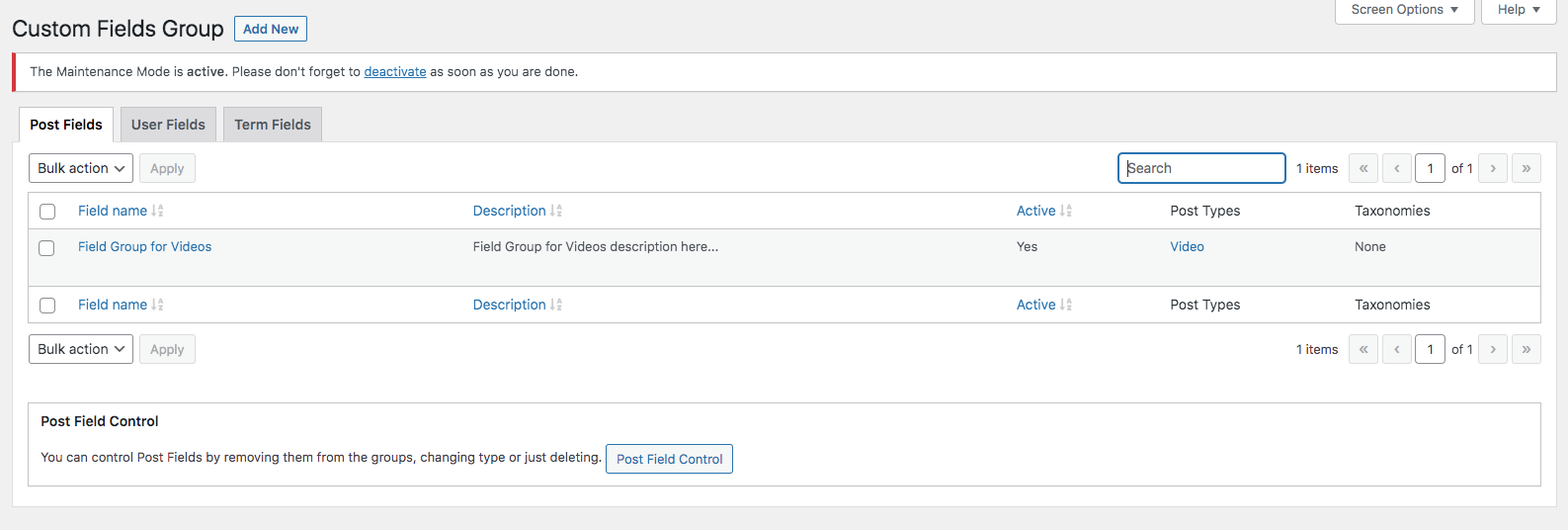
Task: Switch to the Term Fields tab
Action: coord(273,125)
